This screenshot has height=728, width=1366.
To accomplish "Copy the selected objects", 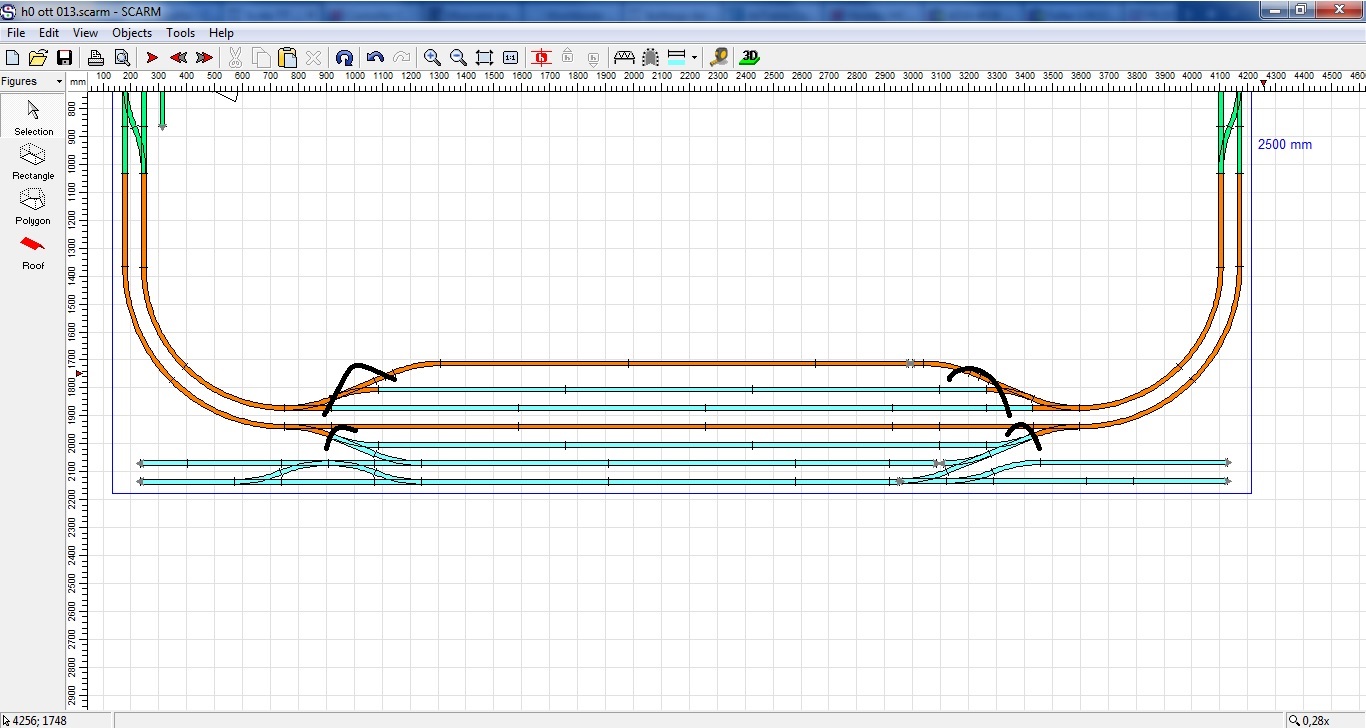I will (261, 58).
